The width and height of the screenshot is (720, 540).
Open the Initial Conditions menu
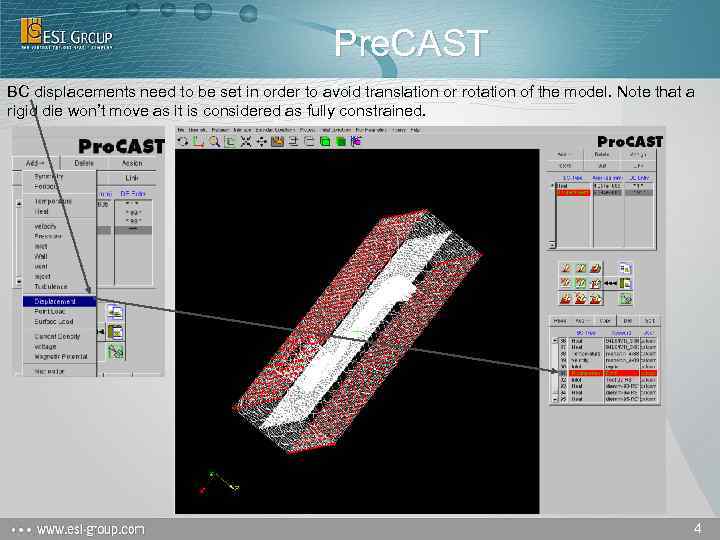336,130
